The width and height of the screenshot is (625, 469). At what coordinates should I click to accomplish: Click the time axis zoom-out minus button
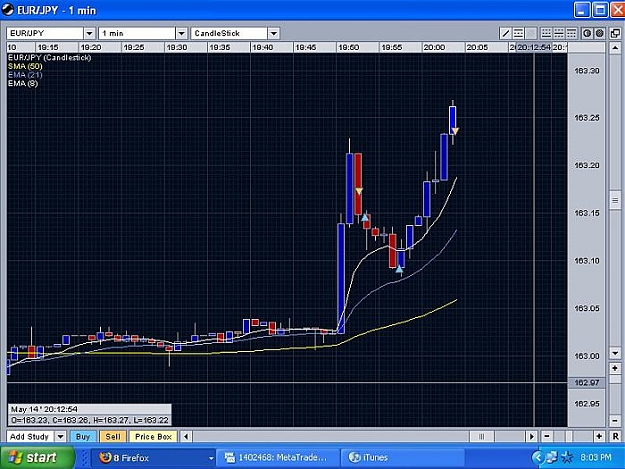(547, 436)
